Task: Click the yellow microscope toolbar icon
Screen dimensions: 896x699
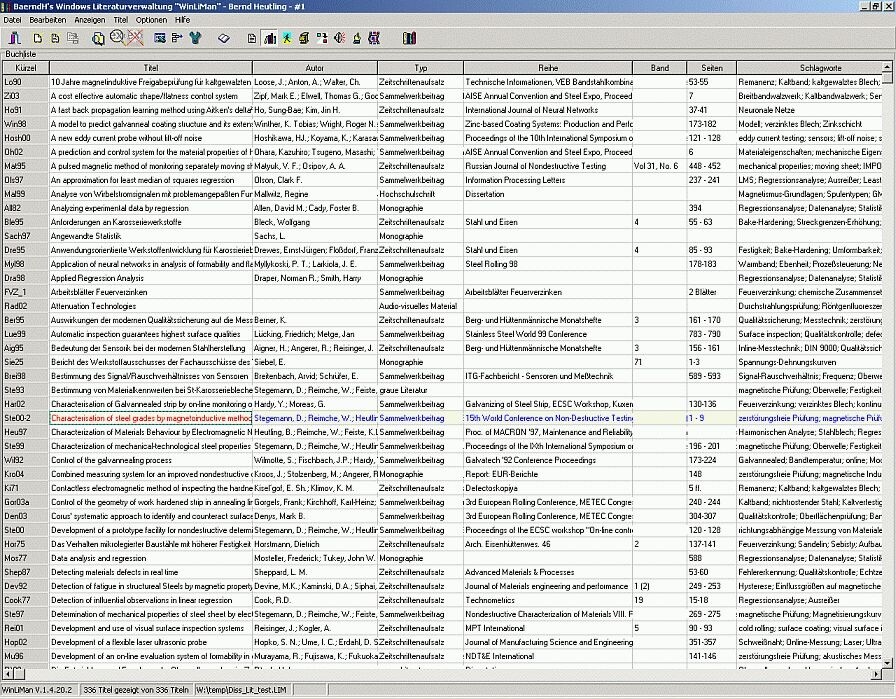Action: tap(357, 38)
